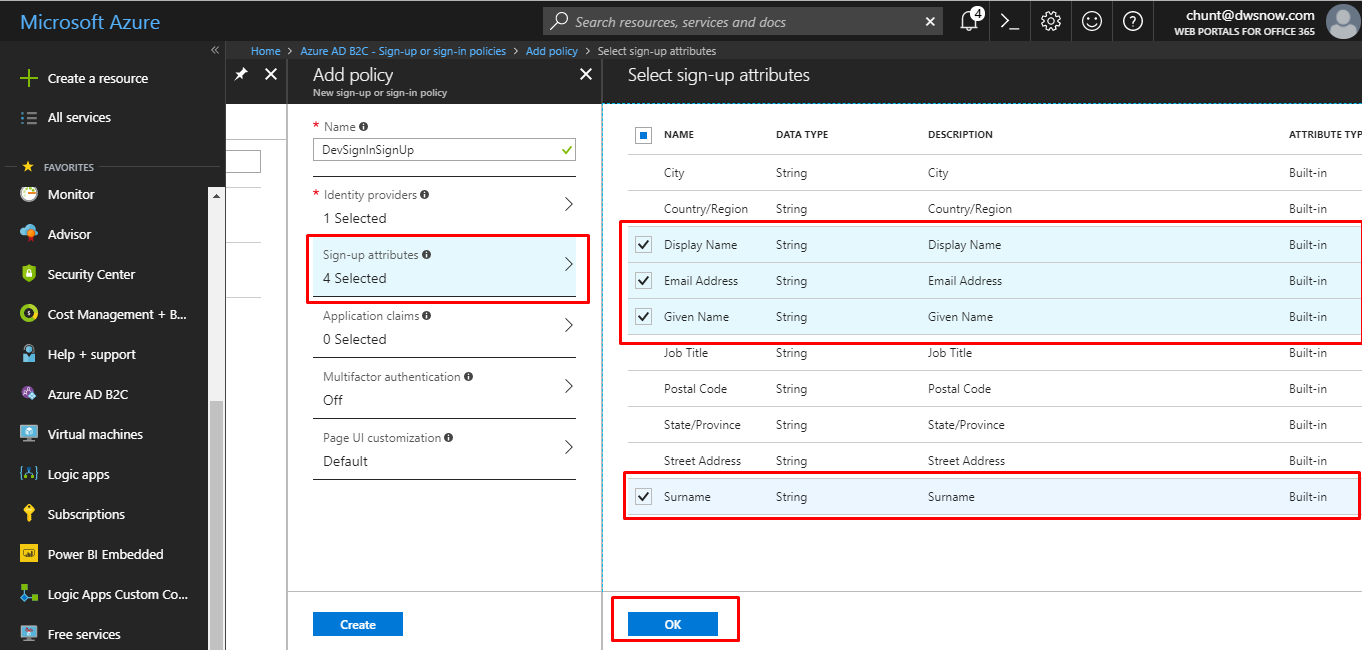
Task: Click the Power BI Embedded icon
Action: [x=29, y=554]
